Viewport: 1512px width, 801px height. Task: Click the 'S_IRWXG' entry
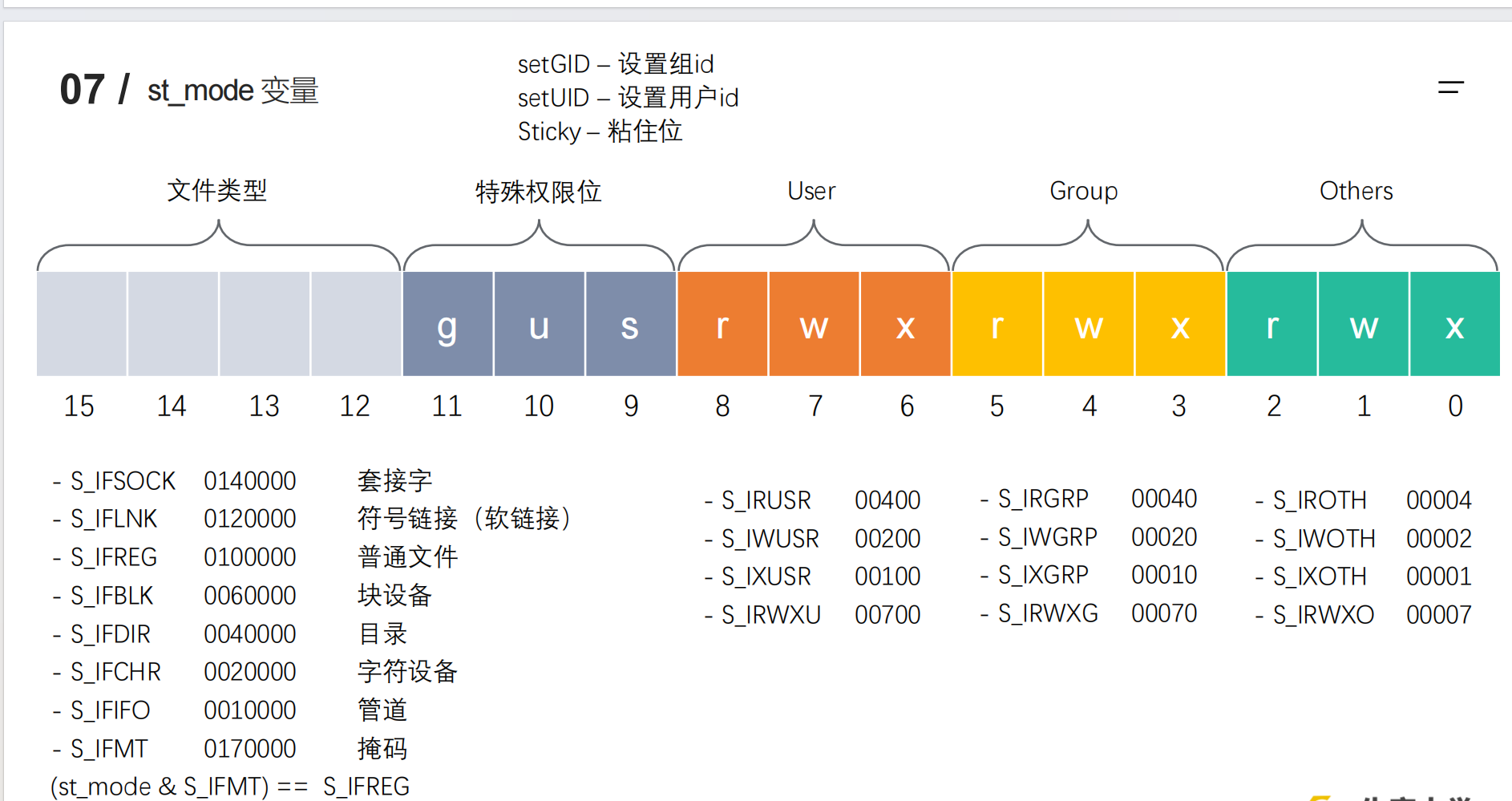point(1048,613)
